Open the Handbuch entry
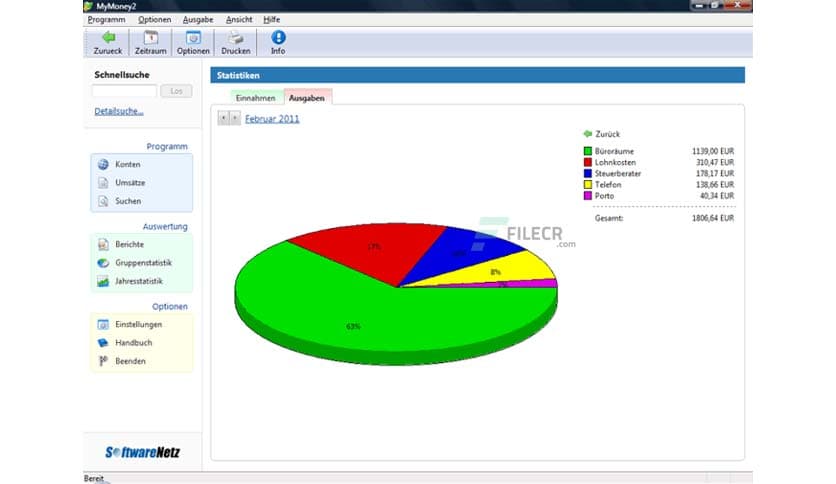Viewport: 836px width, 484px height. (x=133, y=342)
